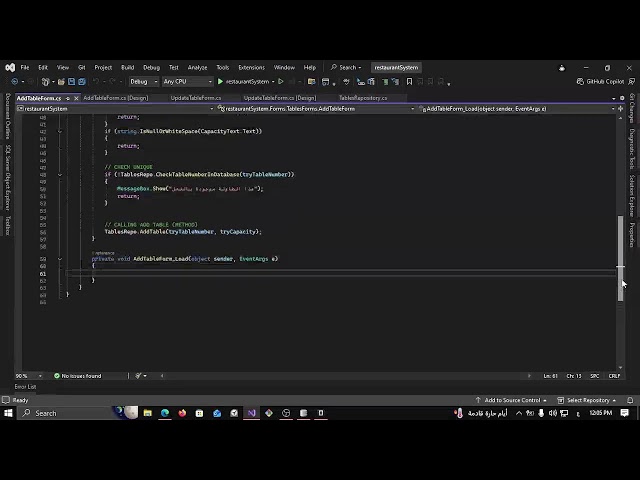
Task: Show the open tabs overflow list arrow
Action: pyautogui.click(x=614, y=98)
